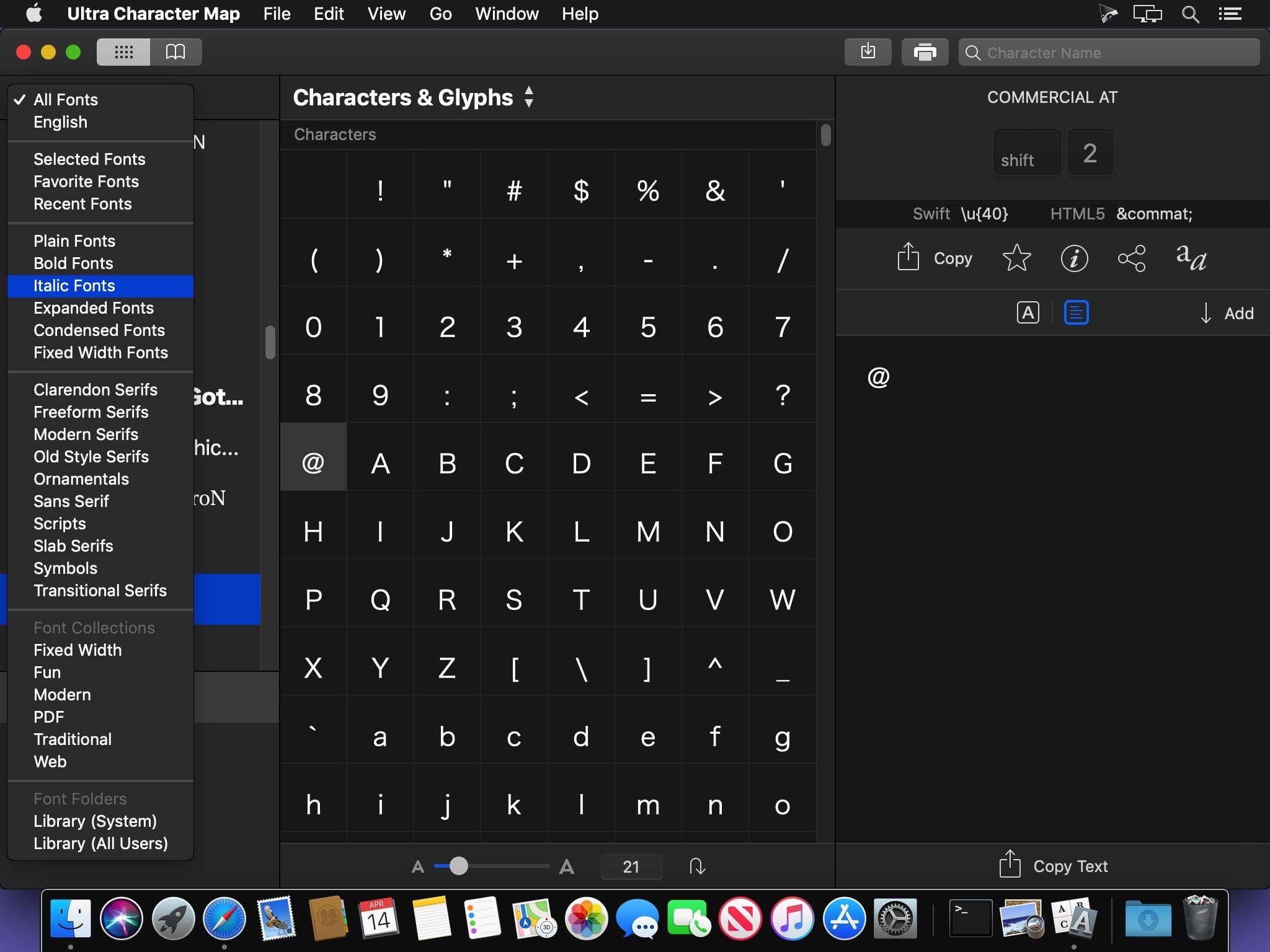Open Maps from the Dock
This screenshot has width=1270, height=952.
[534, 918]
